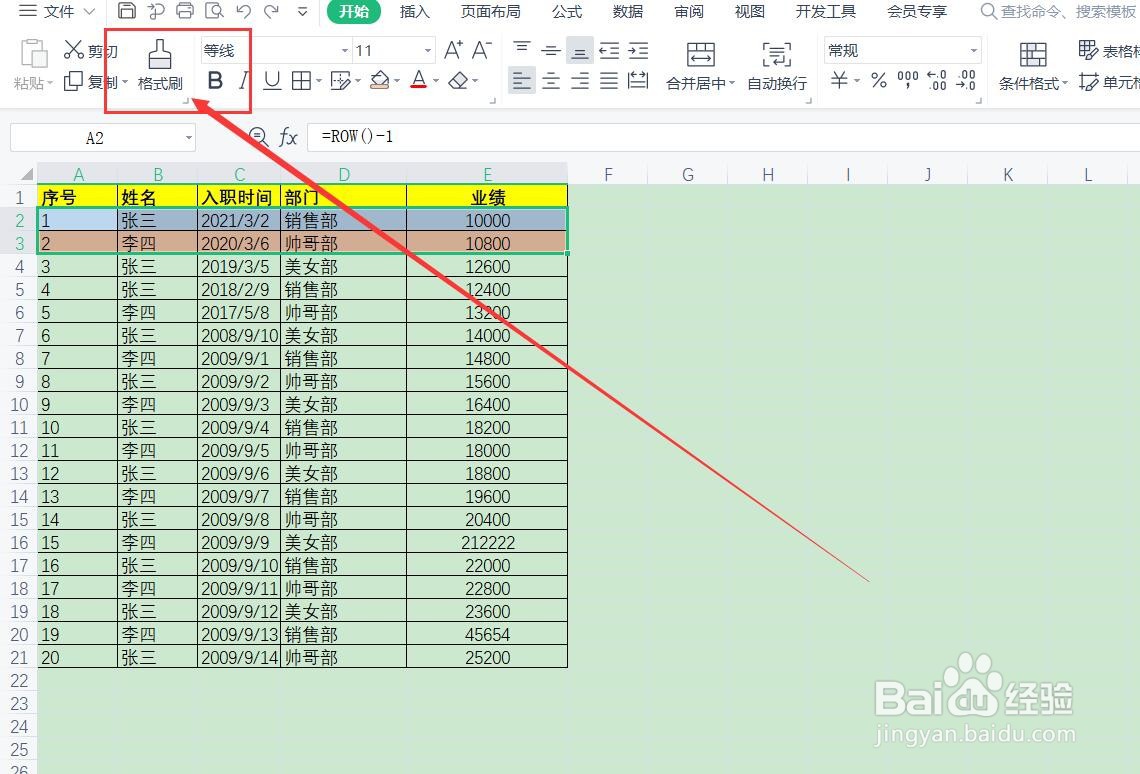The height and width of the screenshot is (774, 1140).
Task: Click the decrease decimal places icon
Action: click(x=966, y=80)
